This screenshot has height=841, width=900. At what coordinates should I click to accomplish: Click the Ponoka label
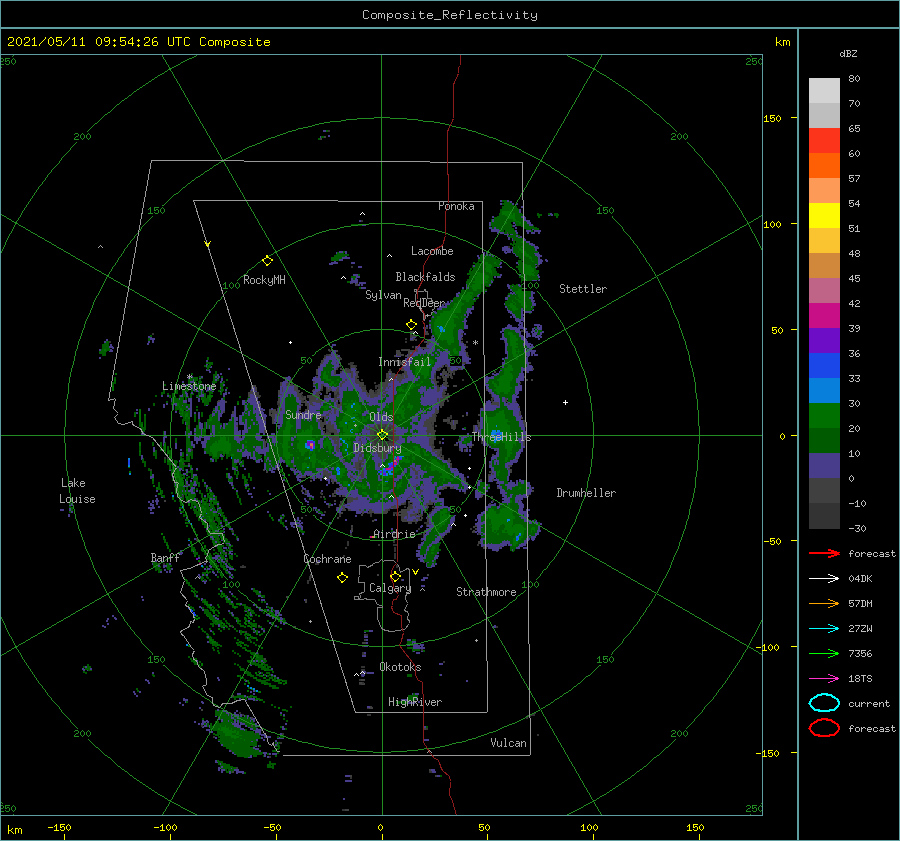(456, 206)
